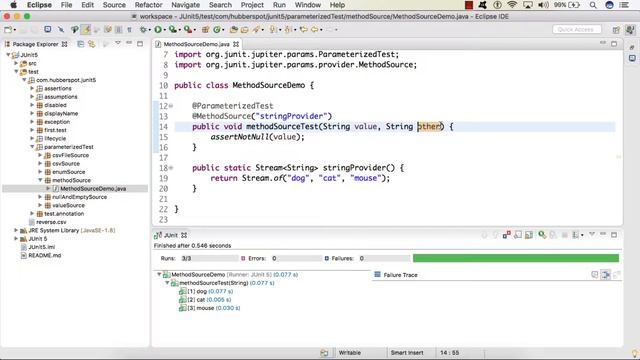Click the New wizard toolbar icon
640x360 pixels.
pos(8,29)
